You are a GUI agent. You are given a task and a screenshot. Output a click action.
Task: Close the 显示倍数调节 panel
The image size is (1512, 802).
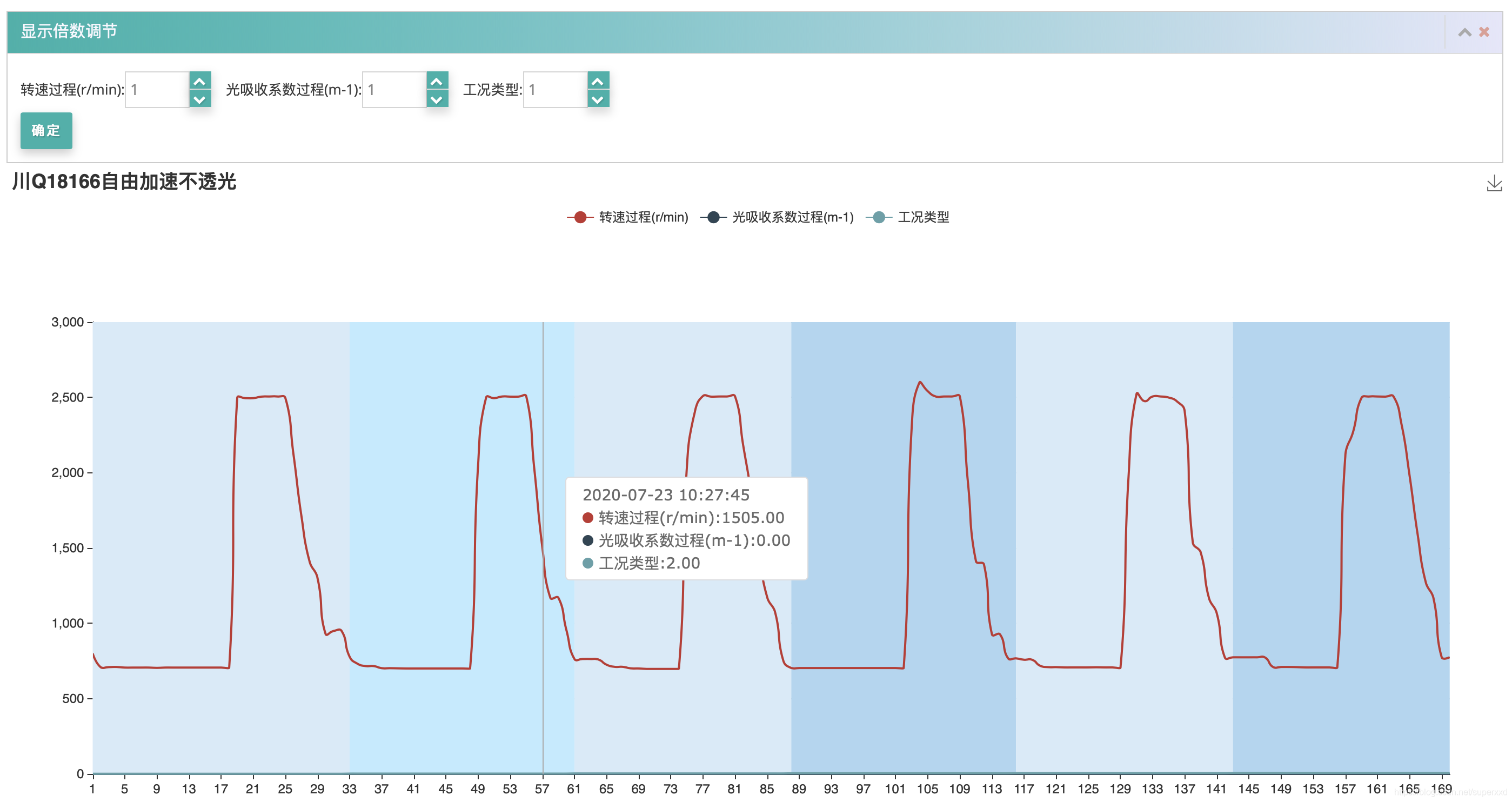click(1484, 32)
